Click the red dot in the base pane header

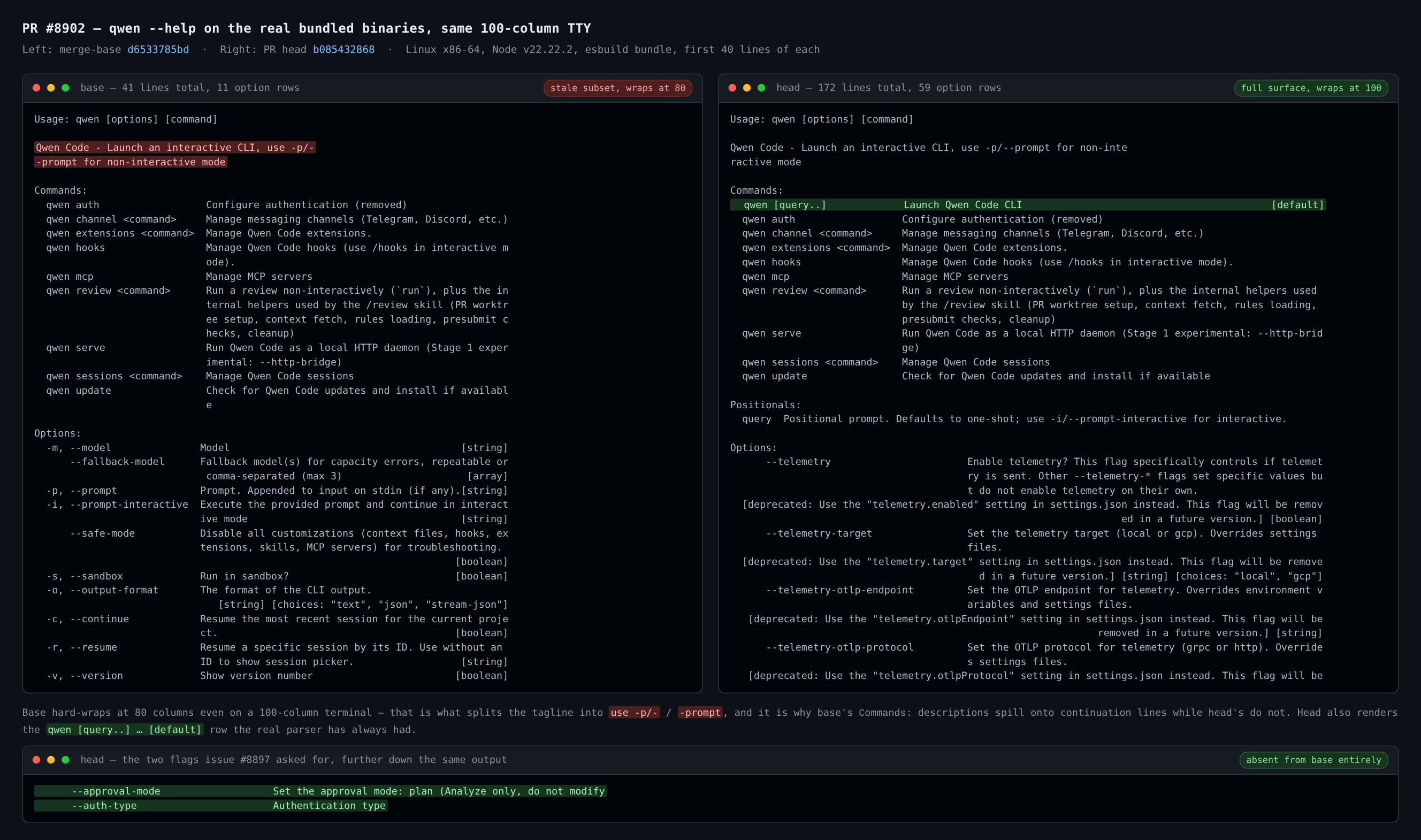(36, 88)
